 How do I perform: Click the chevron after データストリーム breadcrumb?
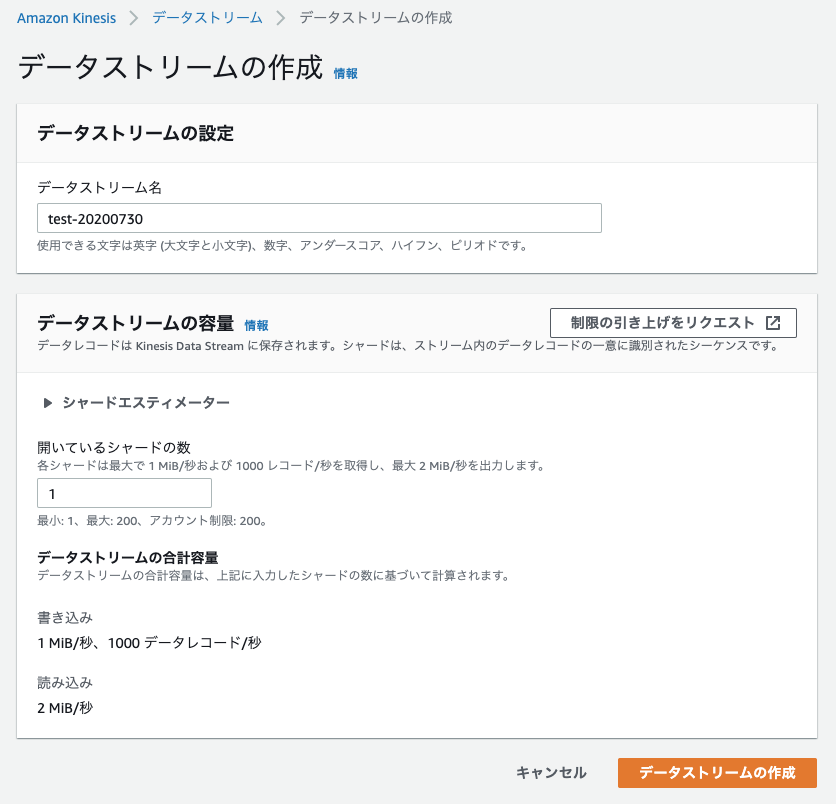280,18
